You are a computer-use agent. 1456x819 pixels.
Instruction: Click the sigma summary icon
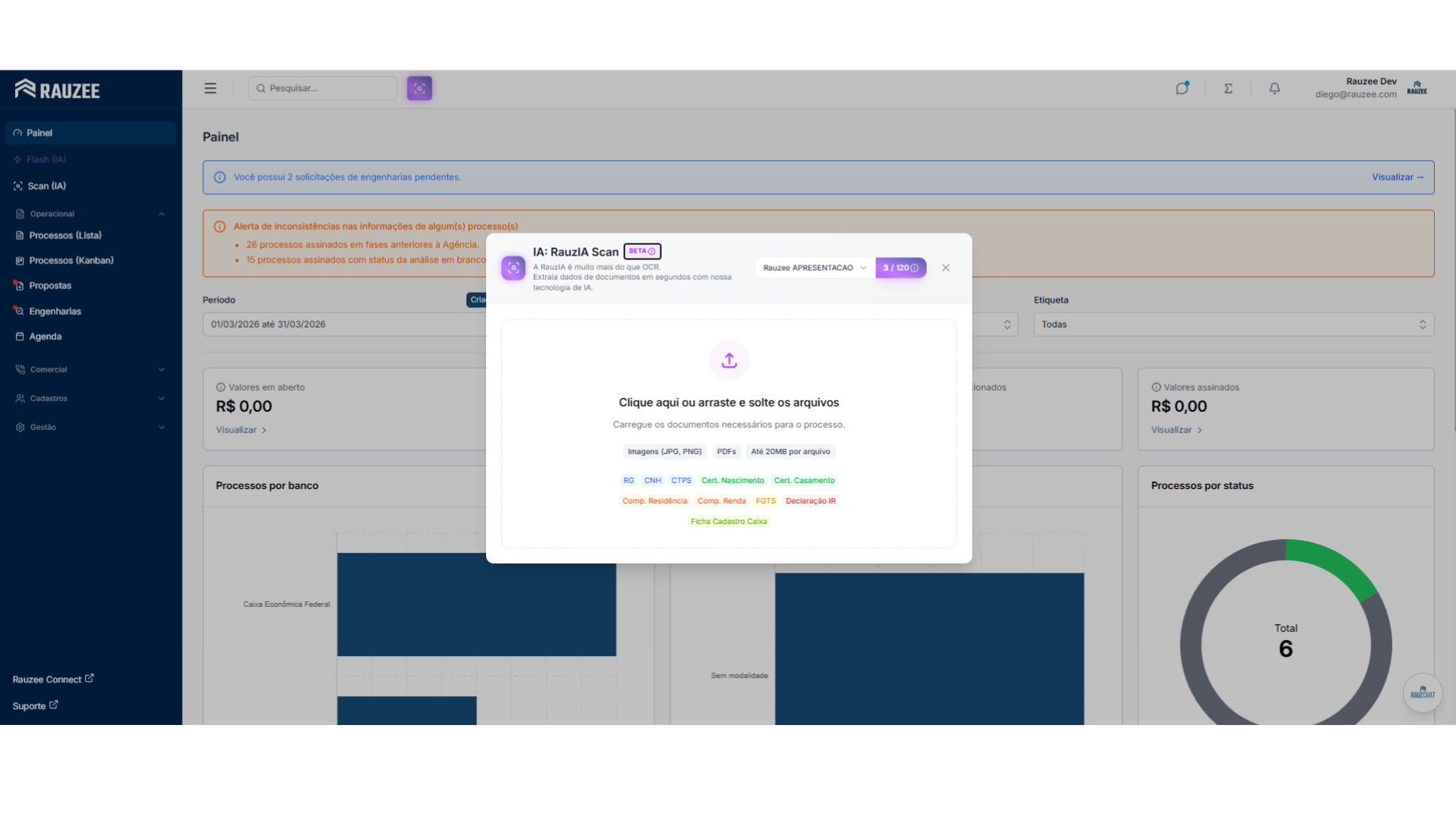[1228, 88]
